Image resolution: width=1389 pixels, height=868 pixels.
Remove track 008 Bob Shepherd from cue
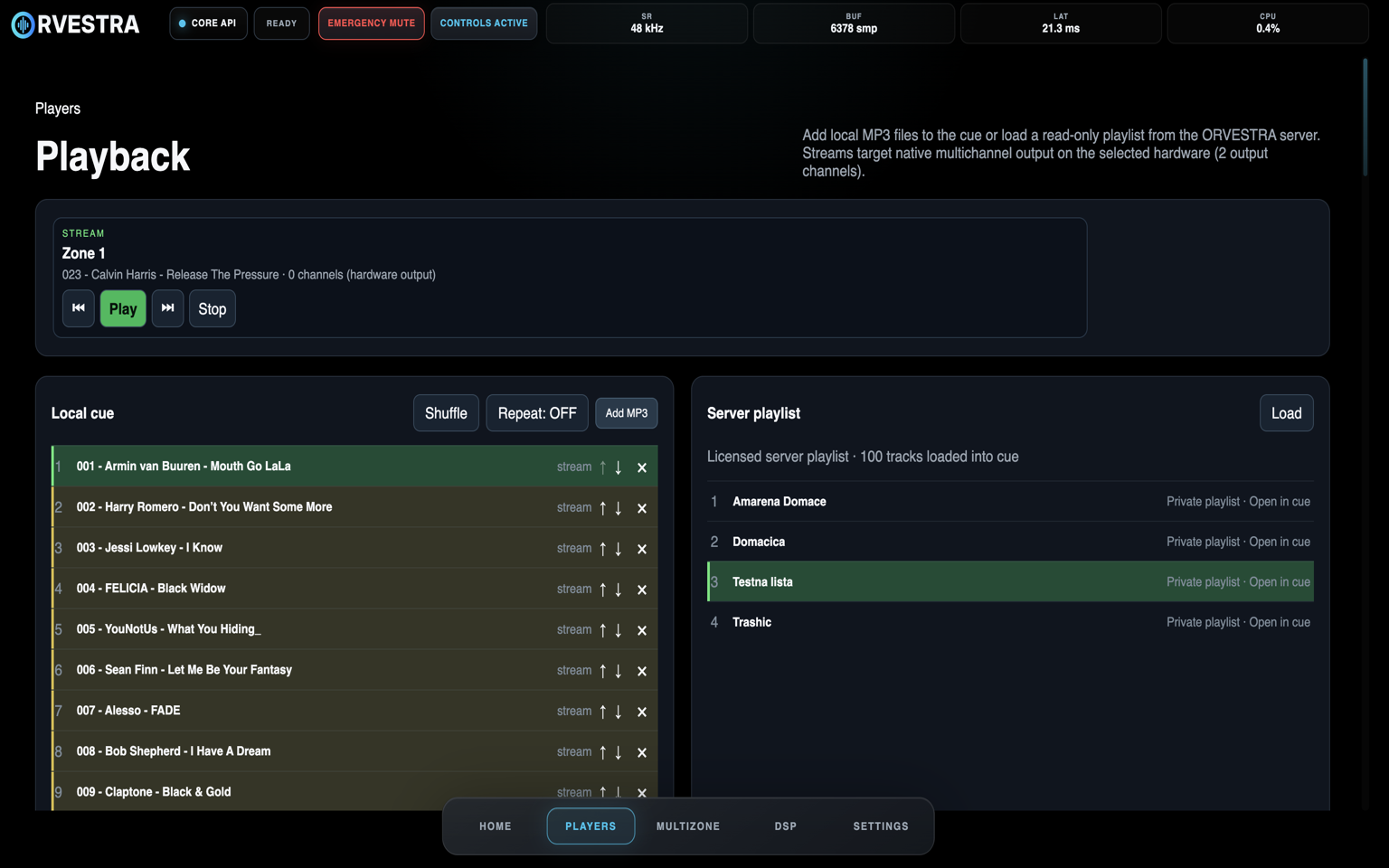[642, 752]
